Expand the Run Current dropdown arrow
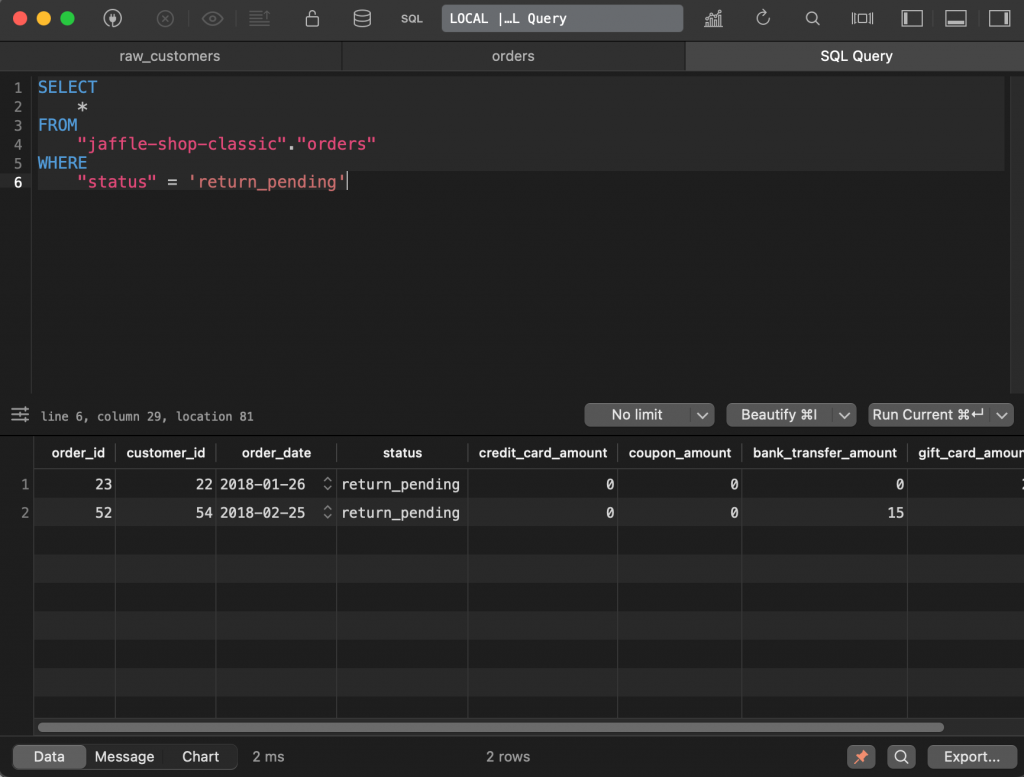Viewport: 1024px width, 777px height. (1003, 415)
